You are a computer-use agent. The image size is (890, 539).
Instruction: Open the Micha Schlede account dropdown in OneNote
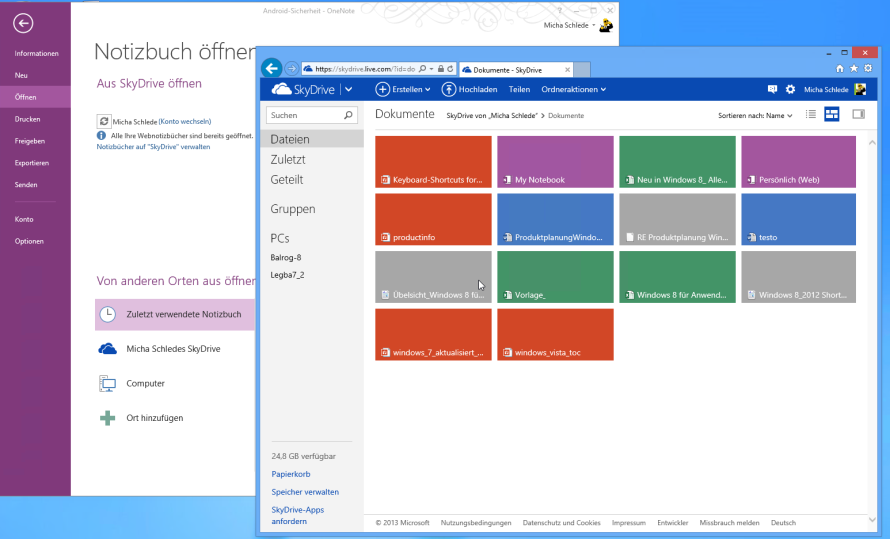[x=594, y=25]
